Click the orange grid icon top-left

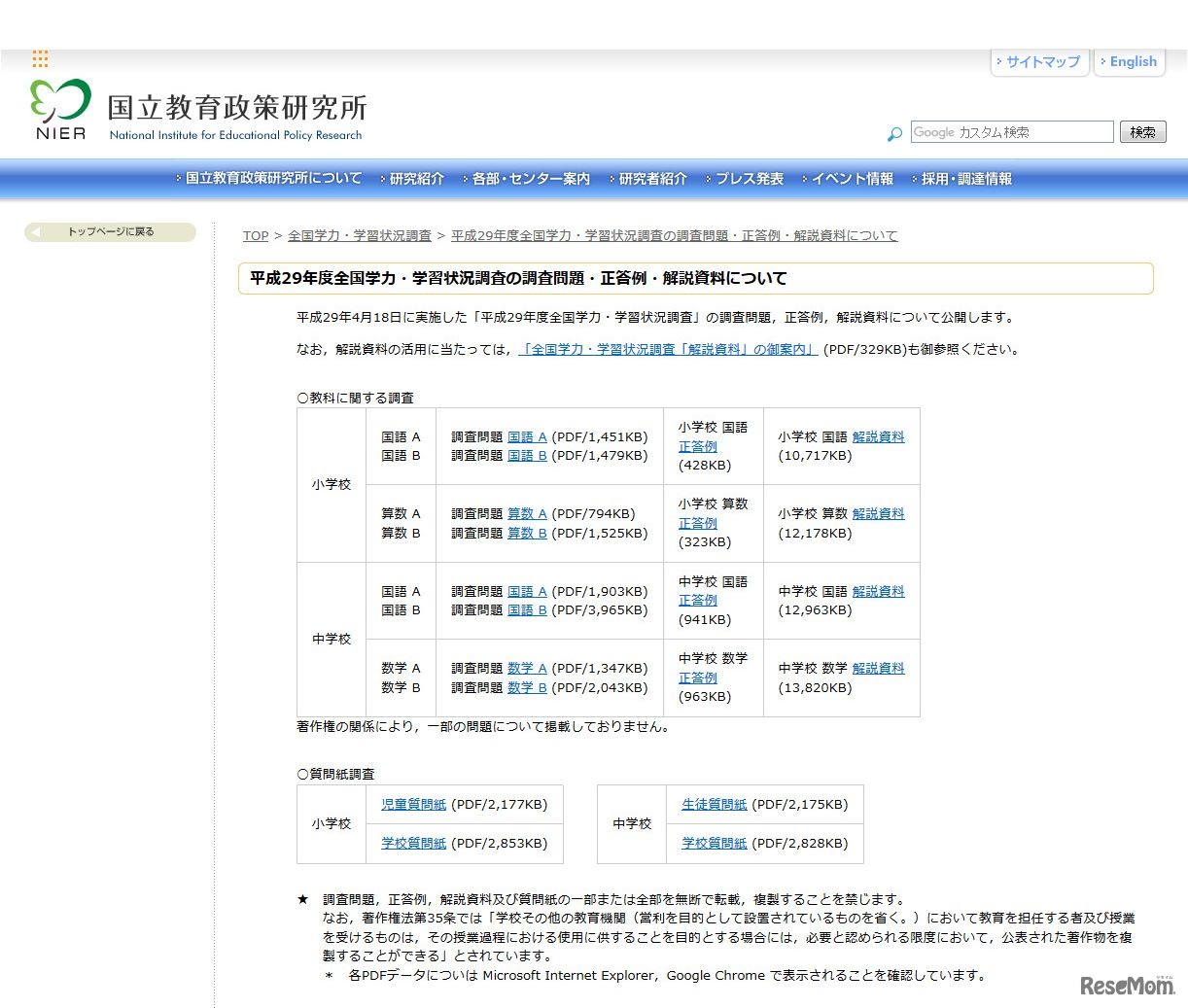click(x=41, y=58)
